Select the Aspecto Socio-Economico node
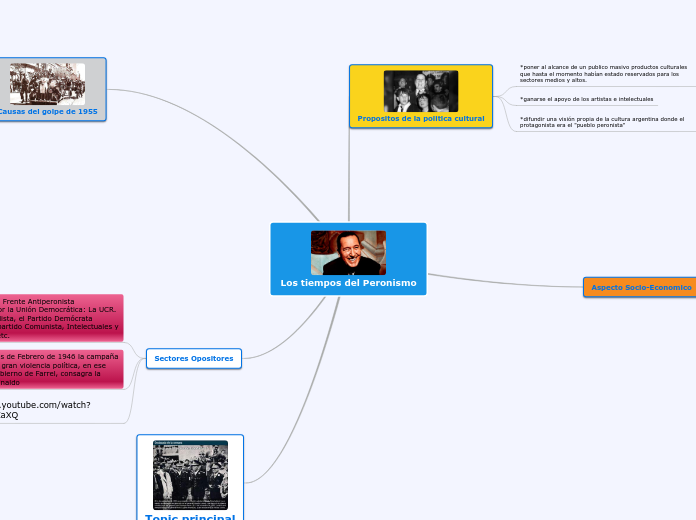This screenshot has width=696, height=520. (640, 287)
